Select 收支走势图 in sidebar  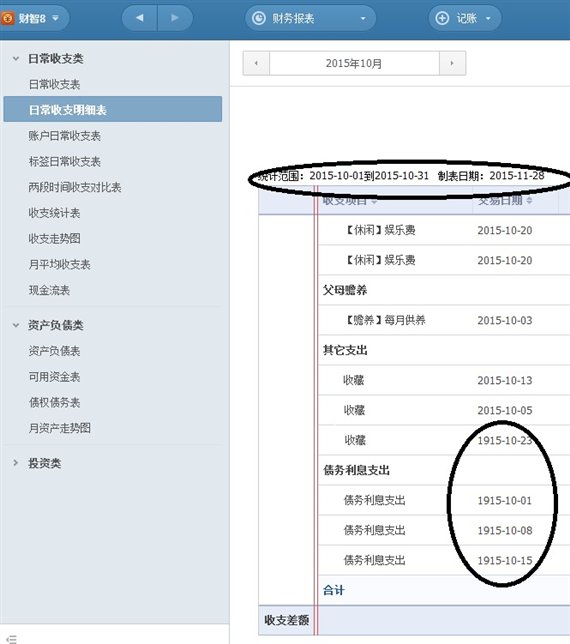point(54,239)
